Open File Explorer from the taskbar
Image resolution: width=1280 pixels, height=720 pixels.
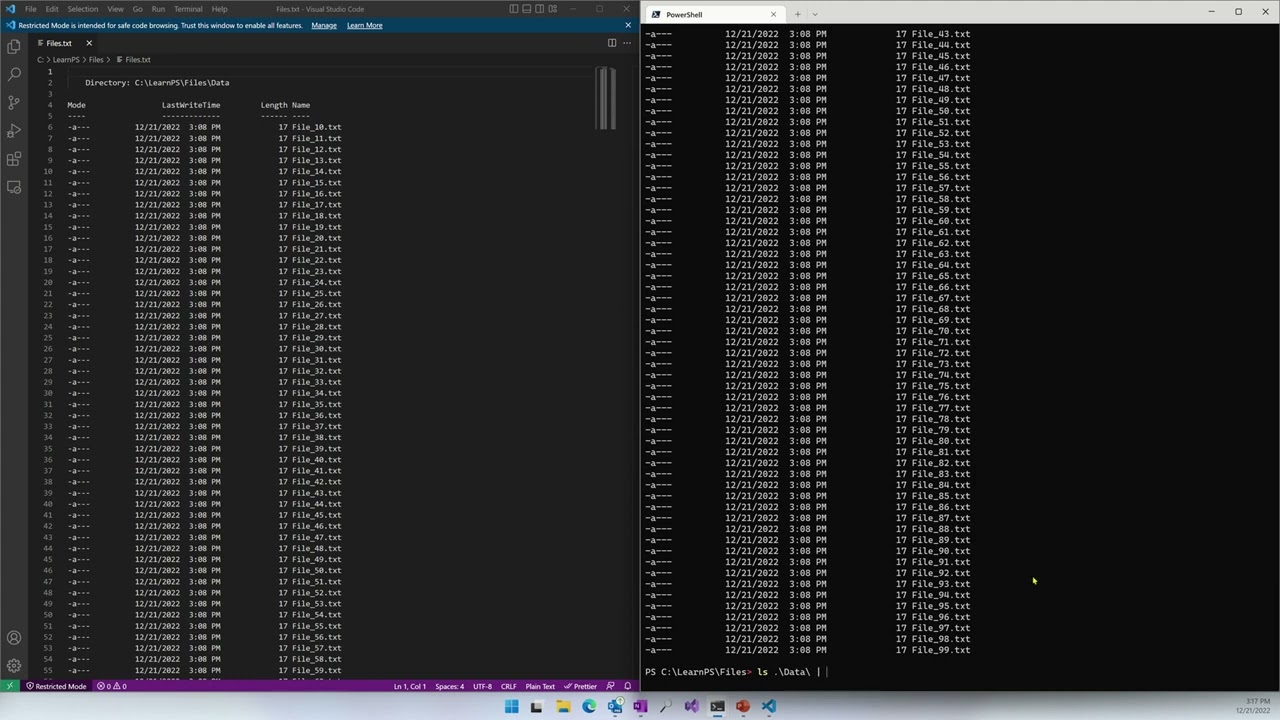pyautogui.click(x=563, y=706)
